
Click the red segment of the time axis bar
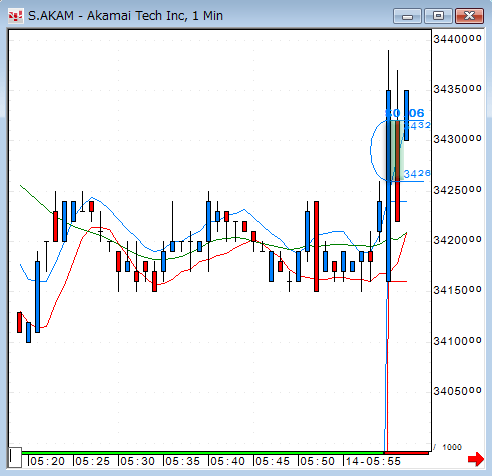pyautogui.click(x=406, y=453)
